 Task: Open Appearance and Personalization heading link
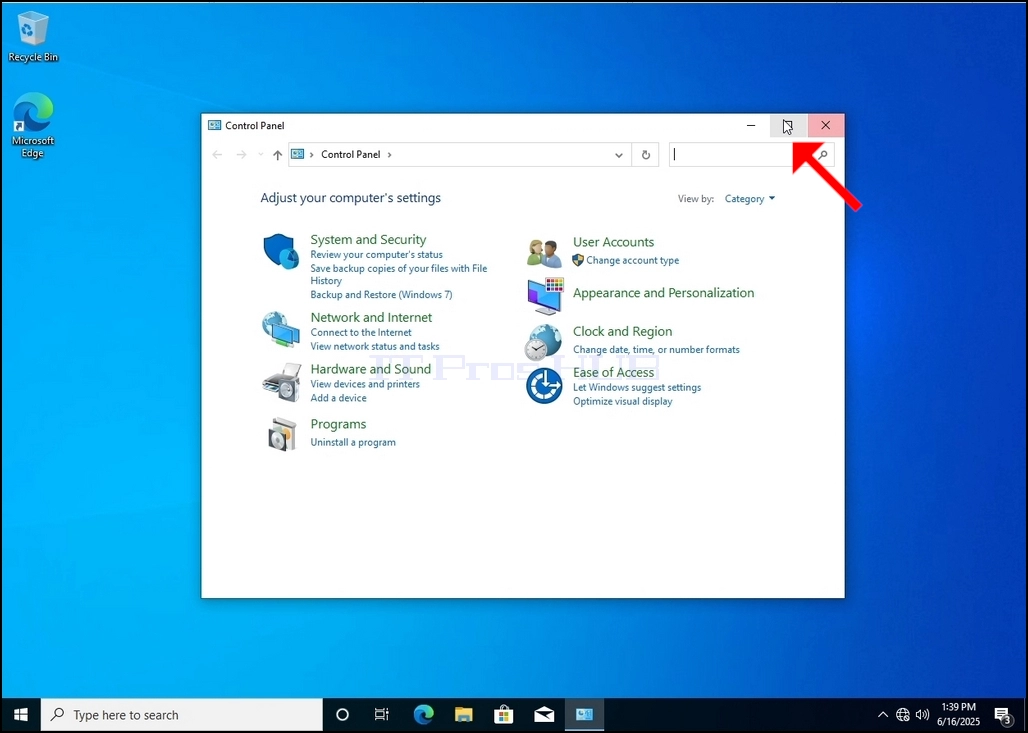click(x=663, y=293)
